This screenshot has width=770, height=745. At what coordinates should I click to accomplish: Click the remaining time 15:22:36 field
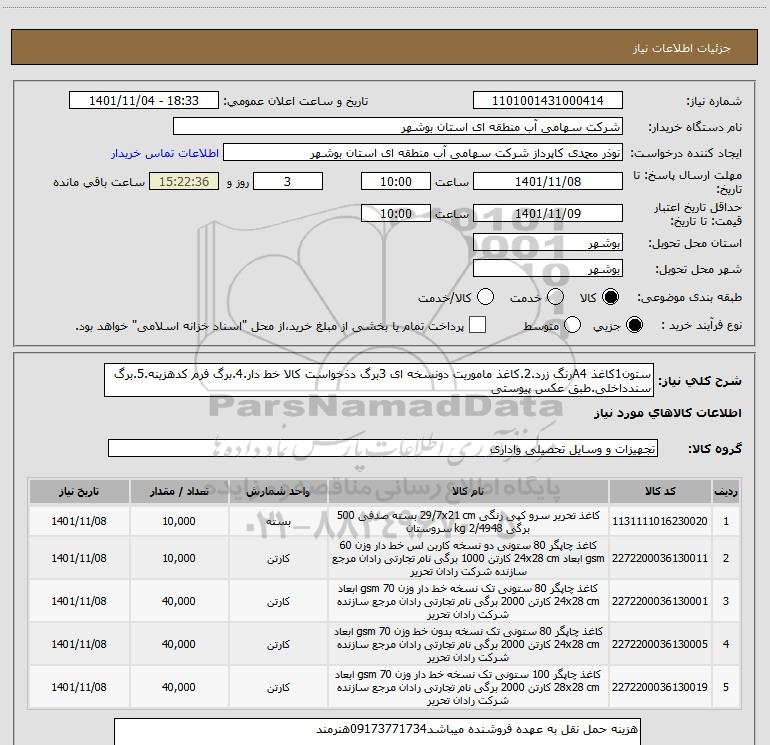(x=184, y=182)
